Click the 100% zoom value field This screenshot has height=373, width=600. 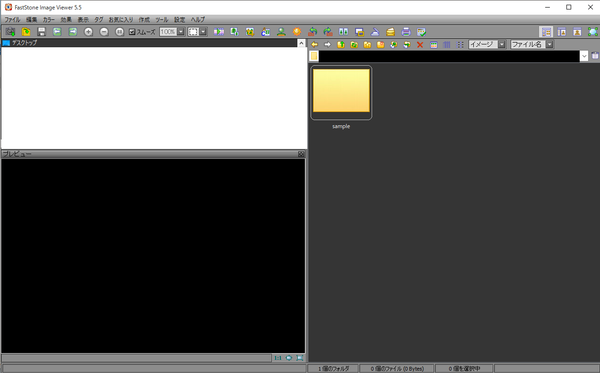(x=168, y=32)
